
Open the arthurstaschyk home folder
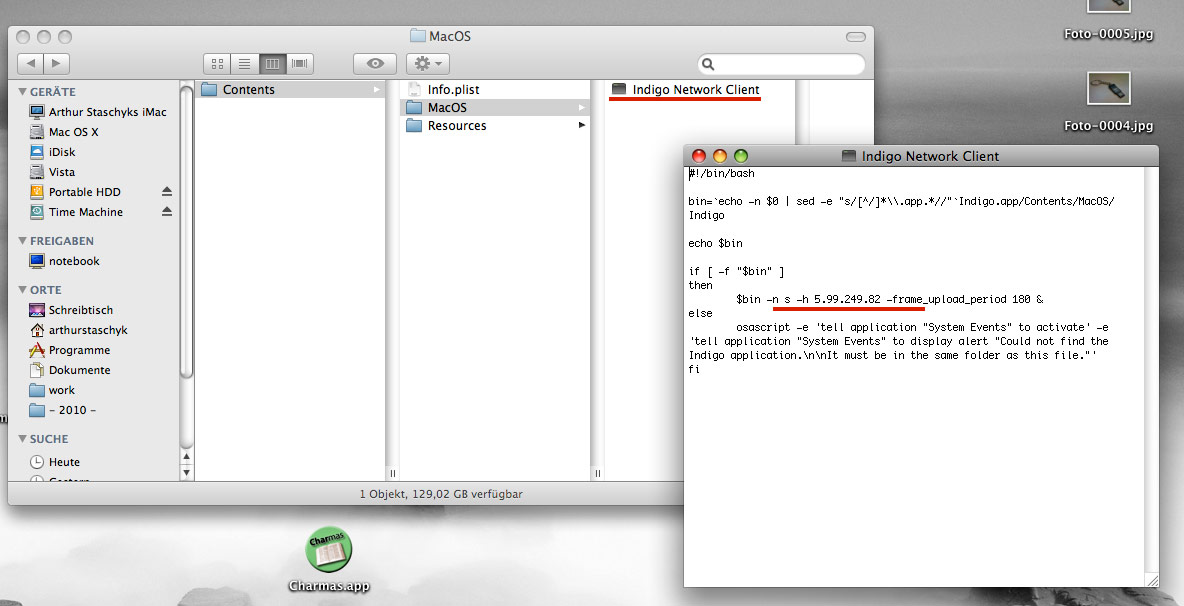[79, 330]
